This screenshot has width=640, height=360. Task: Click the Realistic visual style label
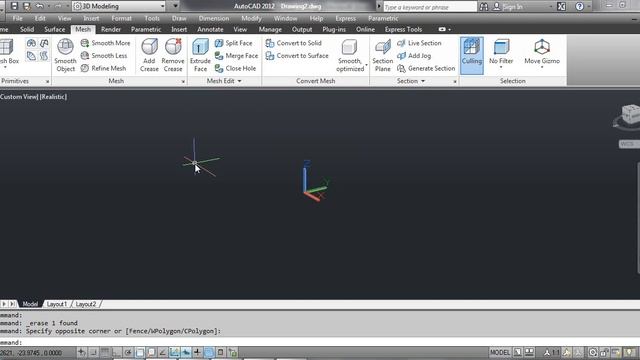(53, 97)
